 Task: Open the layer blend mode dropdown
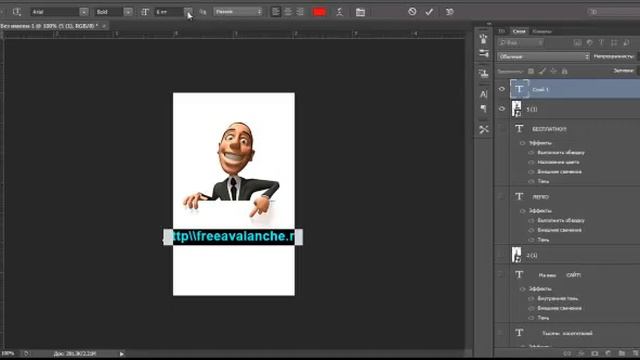tap(544, 57)
